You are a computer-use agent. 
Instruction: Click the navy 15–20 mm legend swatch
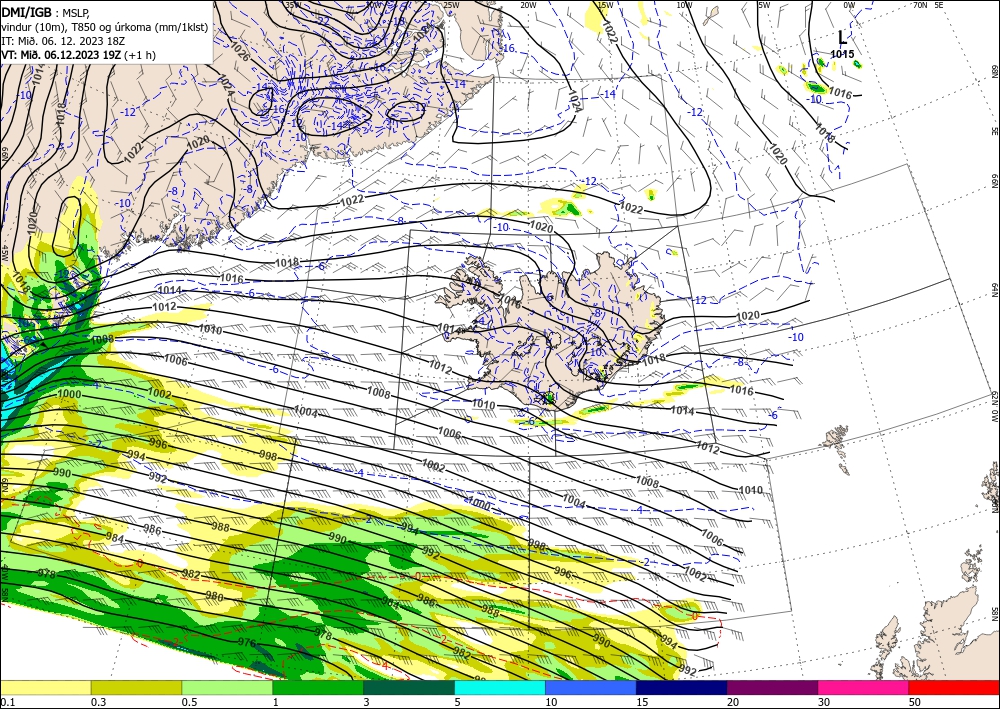682,687
